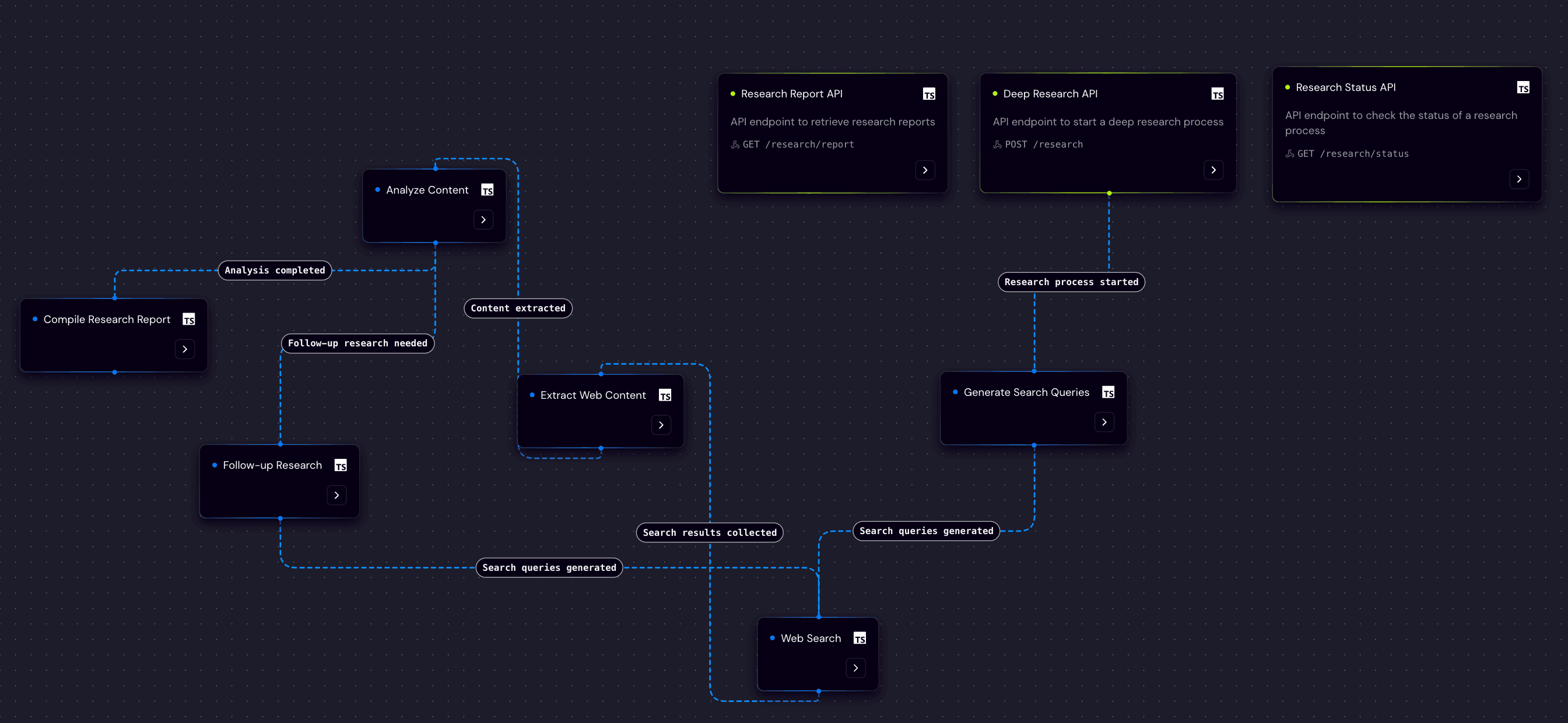The width and height of the screenshot is (1568, 723).
Task: Click the TS icon on Deep Research API
Action: (1217, 94)
